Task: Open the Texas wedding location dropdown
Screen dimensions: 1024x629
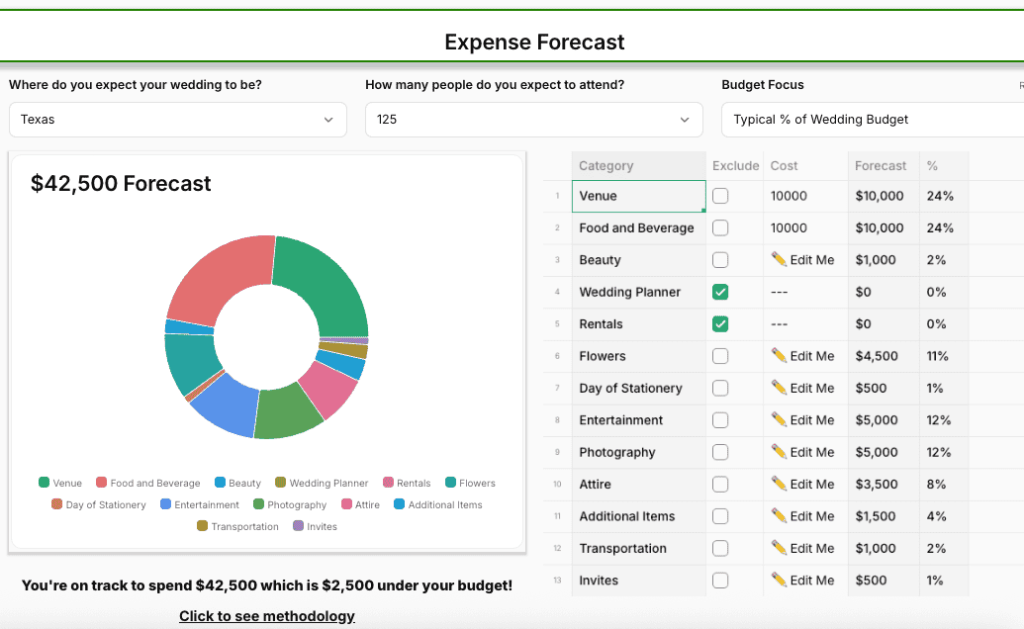Action: coord(177,119)
